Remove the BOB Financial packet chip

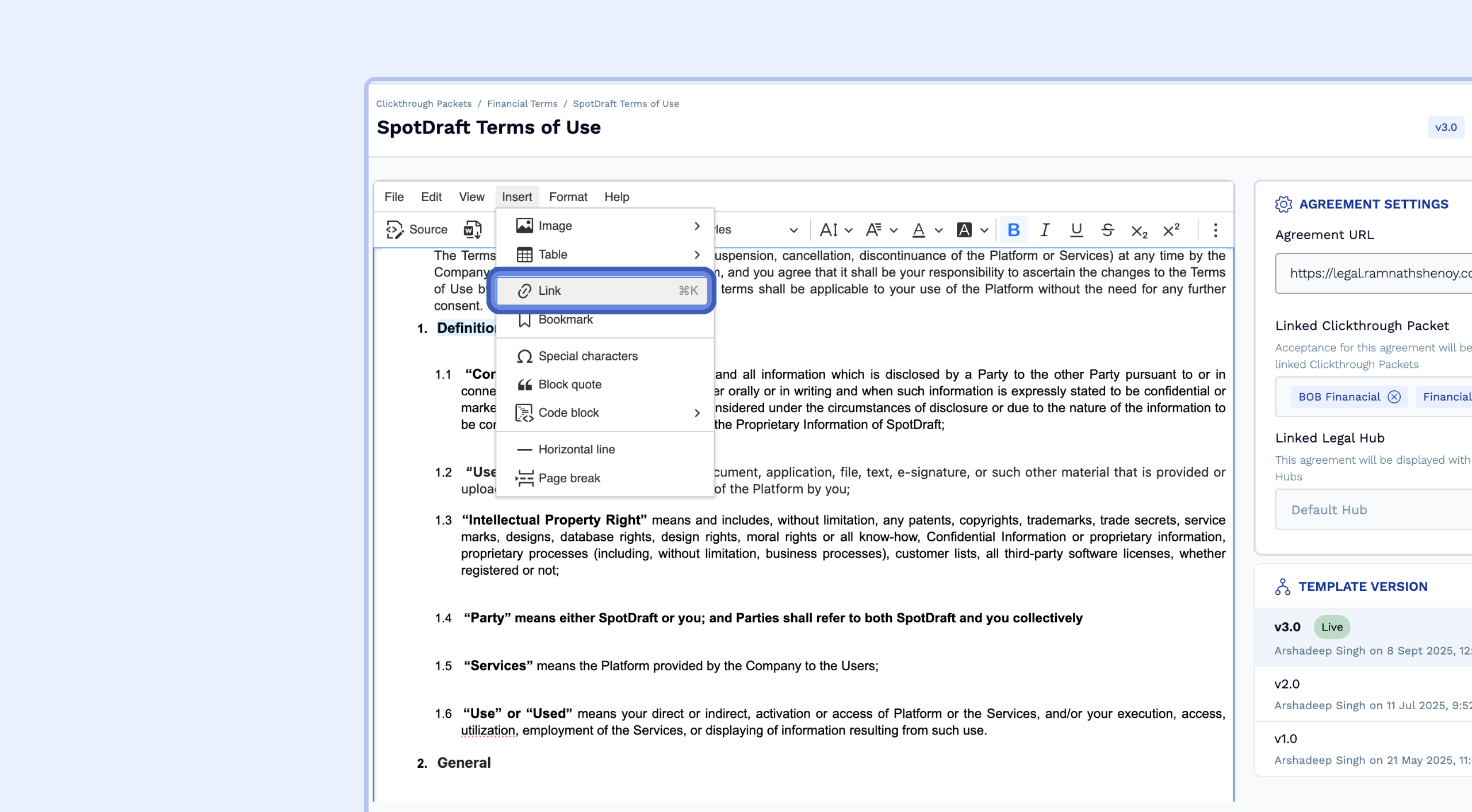pyautogui.click(x=1394, y=397)
